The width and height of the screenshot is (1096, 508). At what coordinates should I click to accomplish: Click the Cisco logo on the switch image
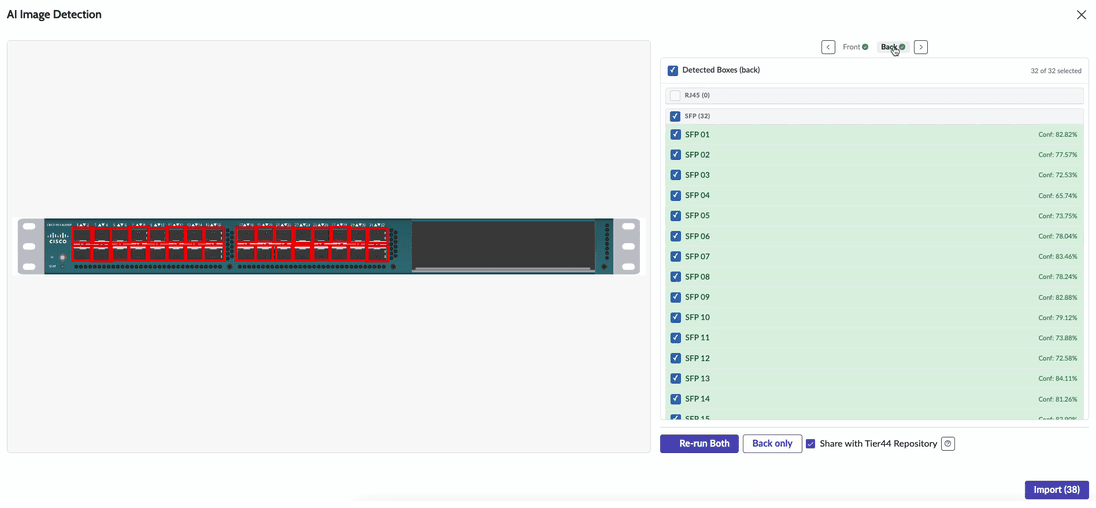pos(57,238)
